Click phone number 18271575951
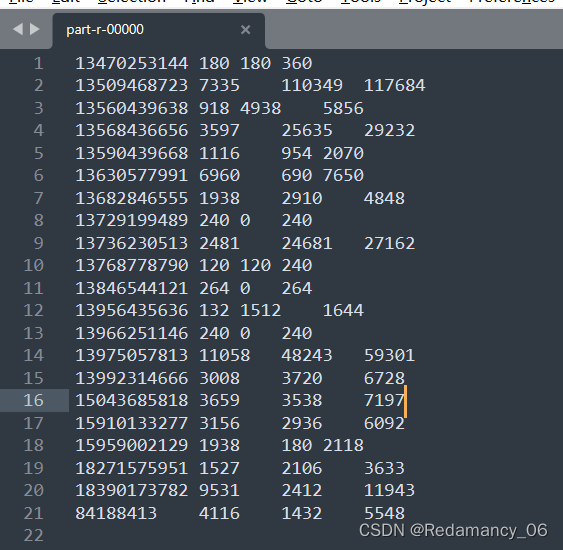563x550 pixels. point(131,468)
